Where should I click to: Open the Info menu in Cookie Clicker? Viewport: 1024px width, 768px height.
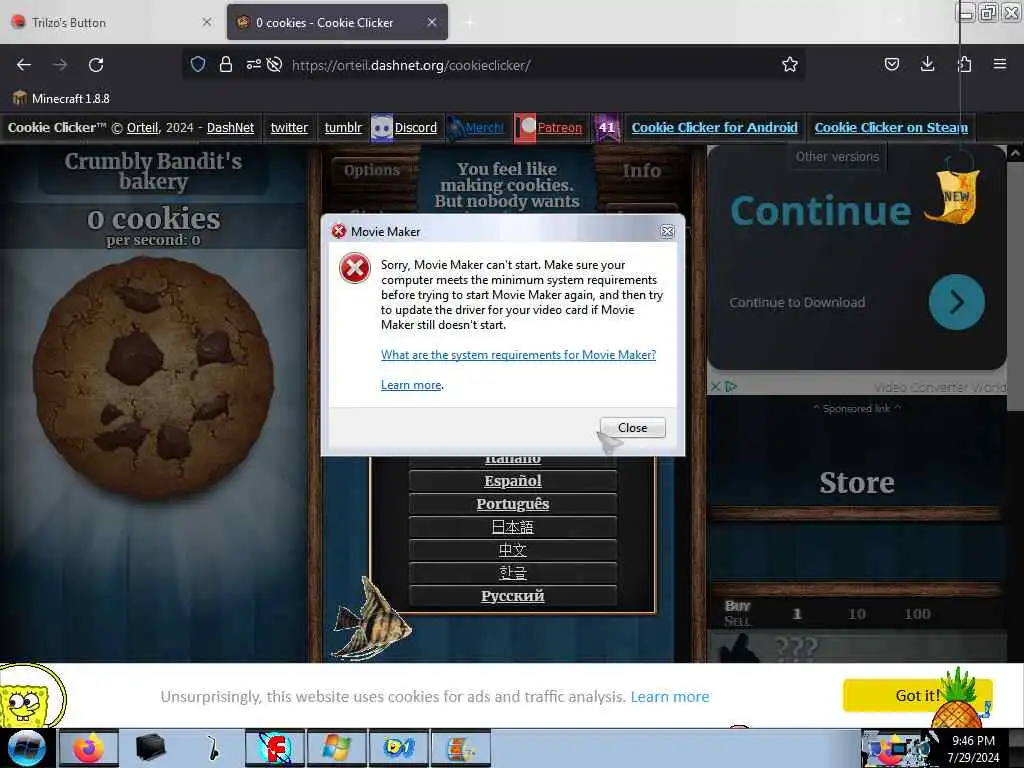click(641, 170)
